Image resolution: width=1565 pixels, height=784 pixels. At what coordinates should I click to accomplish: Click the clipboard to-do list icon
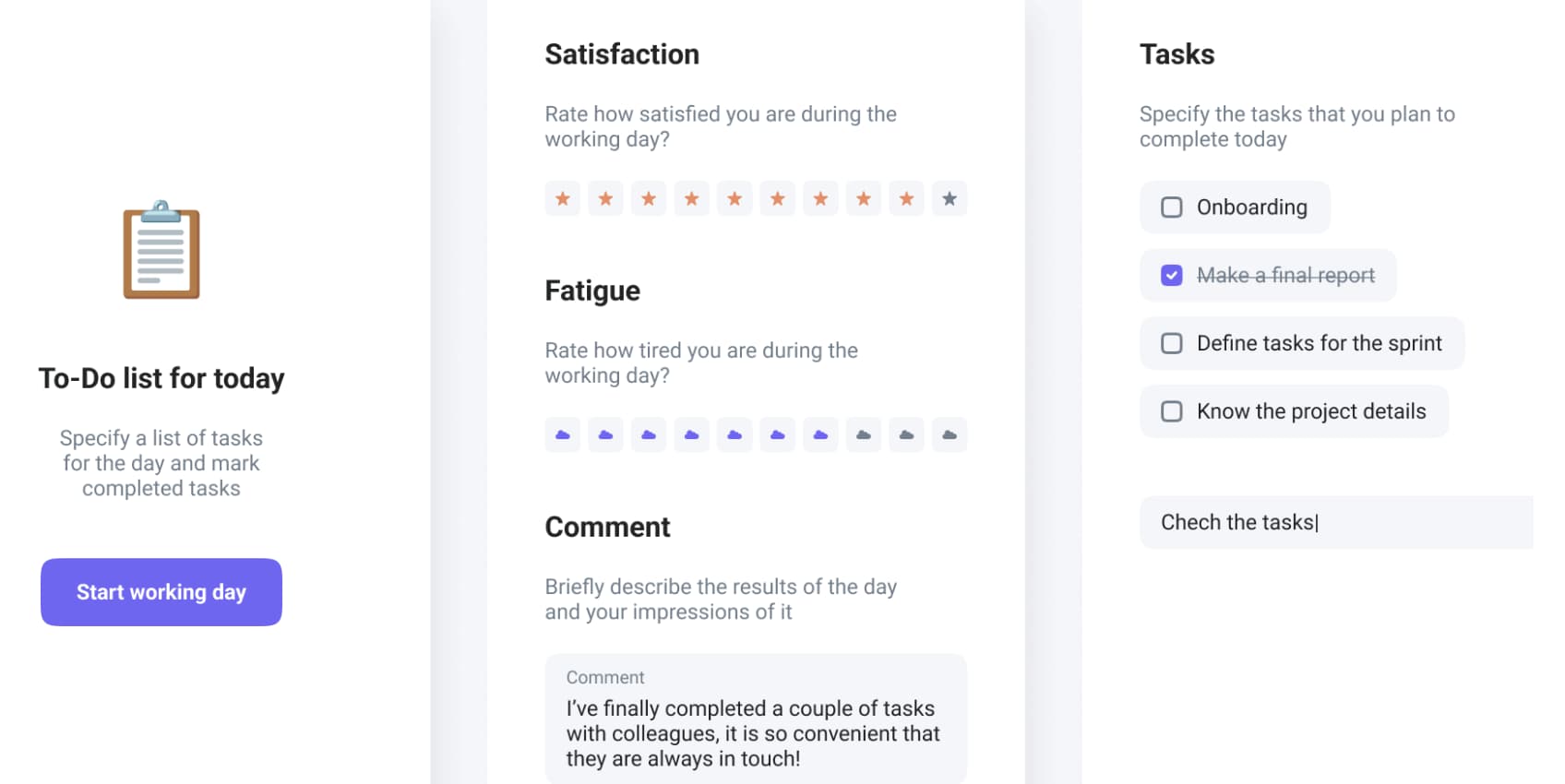click(161, 249)
